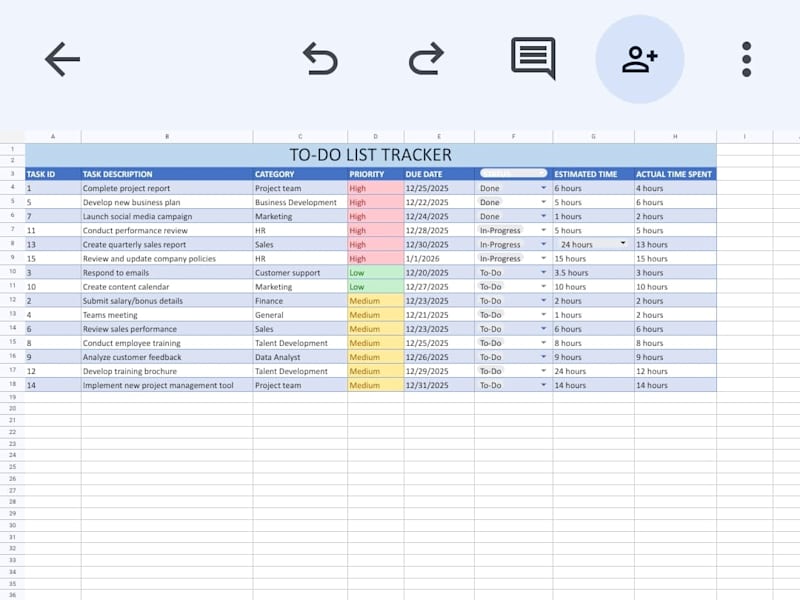Image resolution: width=800 pixels, height=600 pixels.
Task: Select column H header
Action: [x=675, y=137]
